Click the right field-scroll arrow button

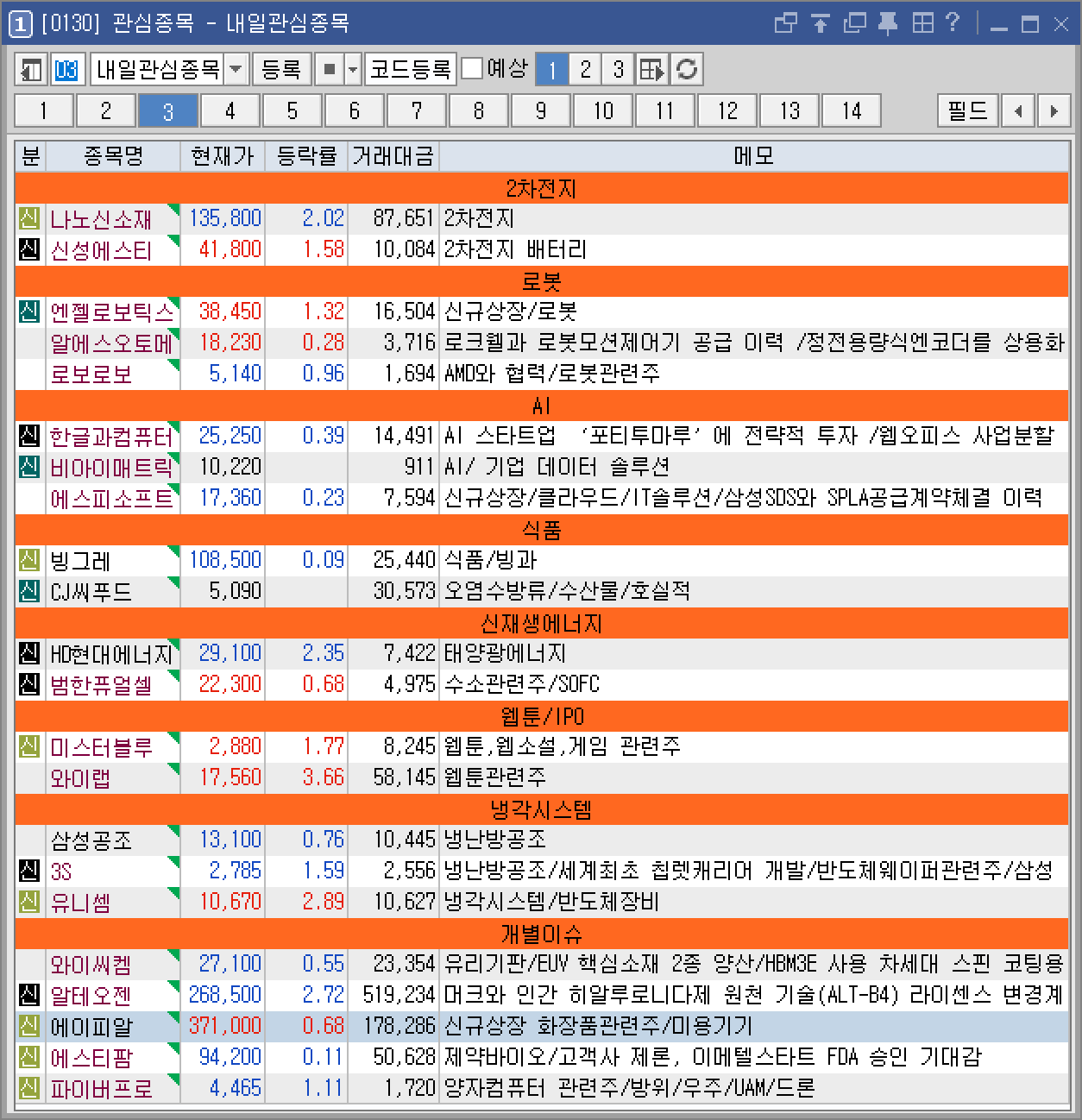point(1054,110)
